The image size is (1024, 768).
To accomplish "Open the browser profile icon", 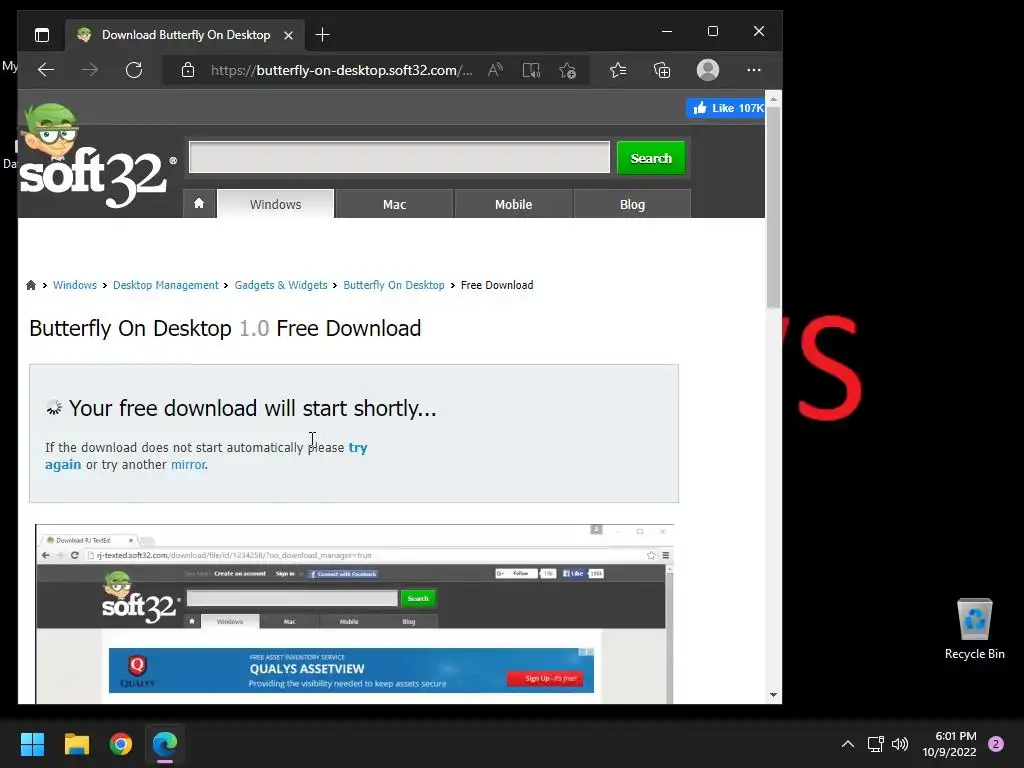I will pyautogui.click(x=708, y=70).
